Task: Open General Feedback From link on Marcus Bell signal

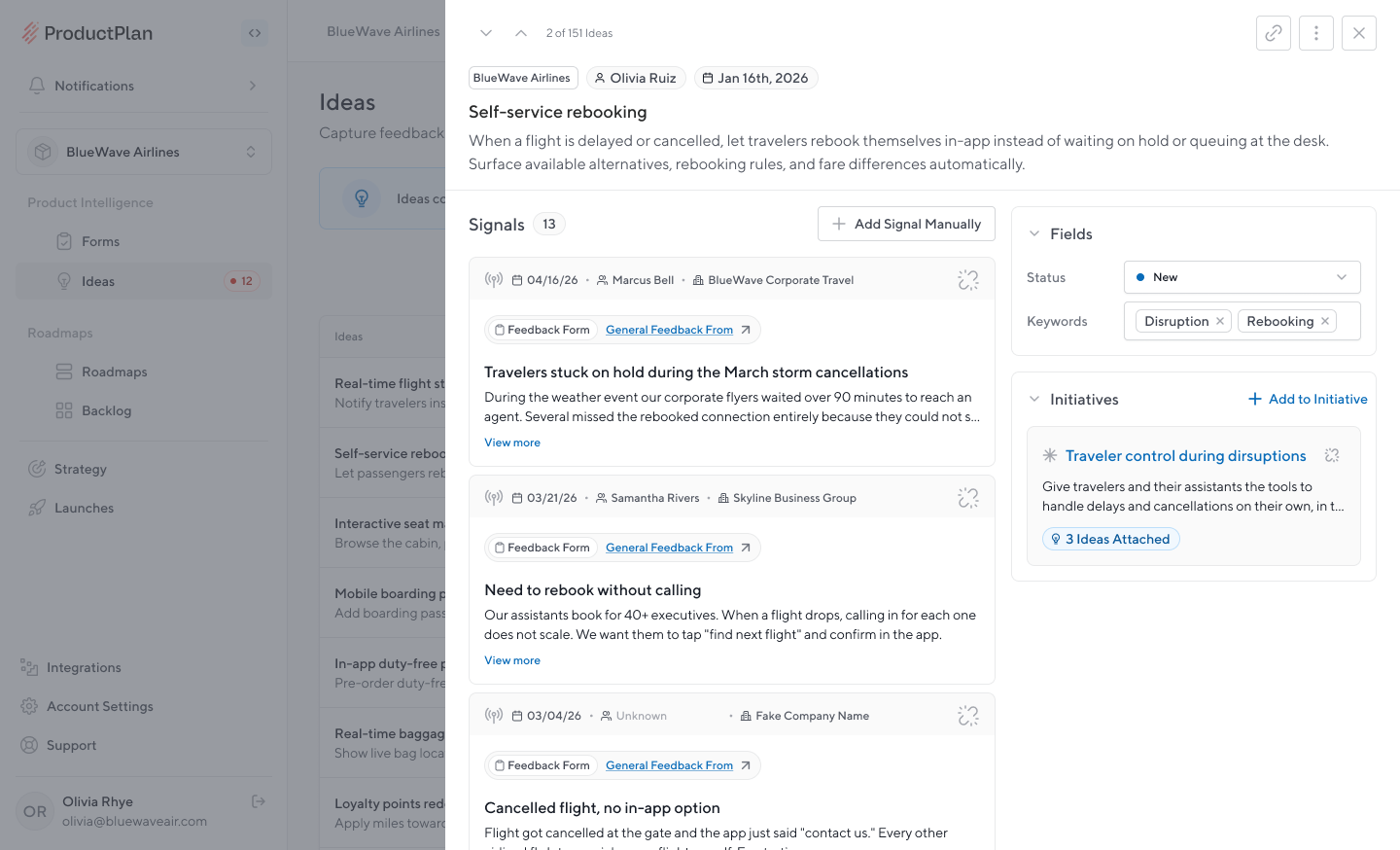Action: pyautogui.click(x=669, y=330)
